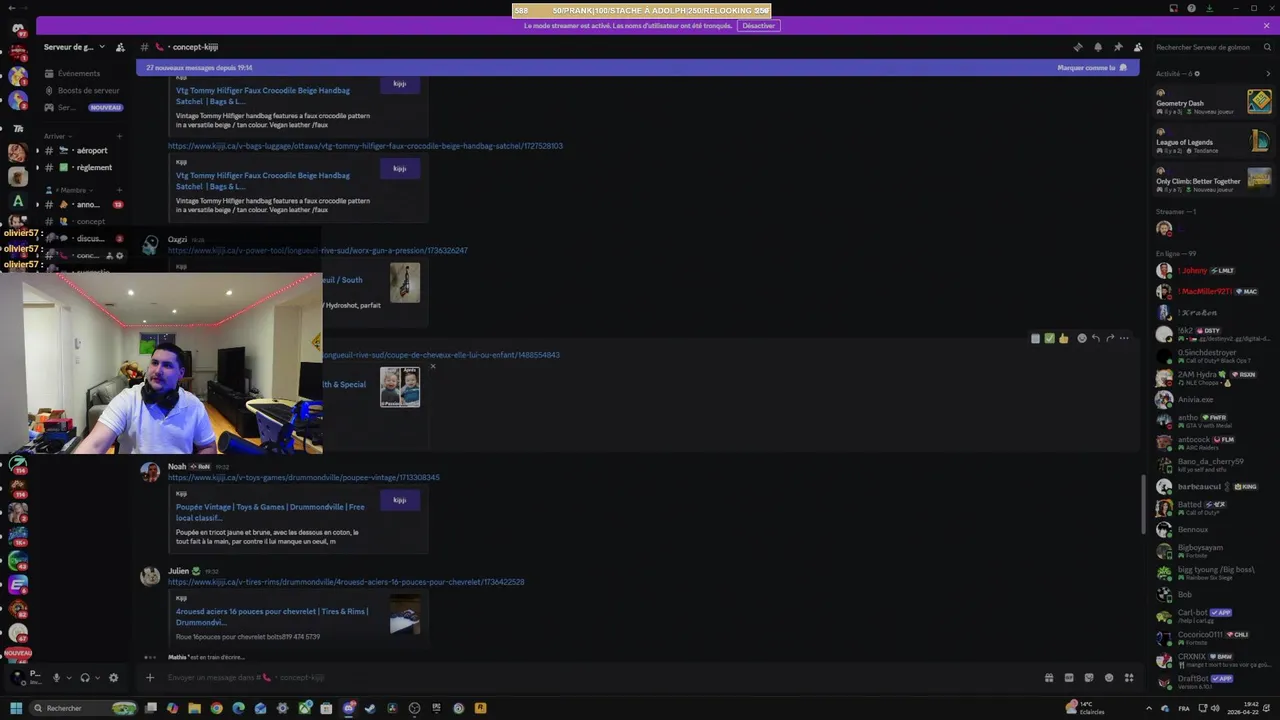Open the pressure washer gun thumbnail
Image resolution: width=1280 pixels, height=720 pixels.
tap(405, 283)
